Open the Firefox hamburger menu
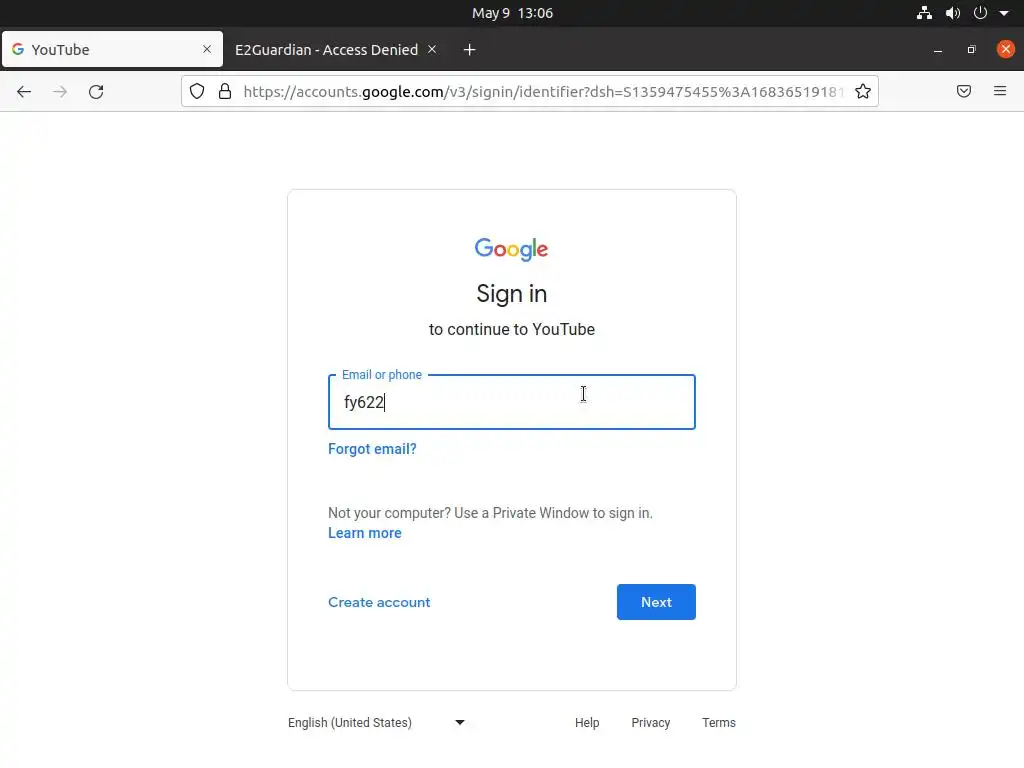Viewport: 1024px width, 768px height. (1000, 91)
